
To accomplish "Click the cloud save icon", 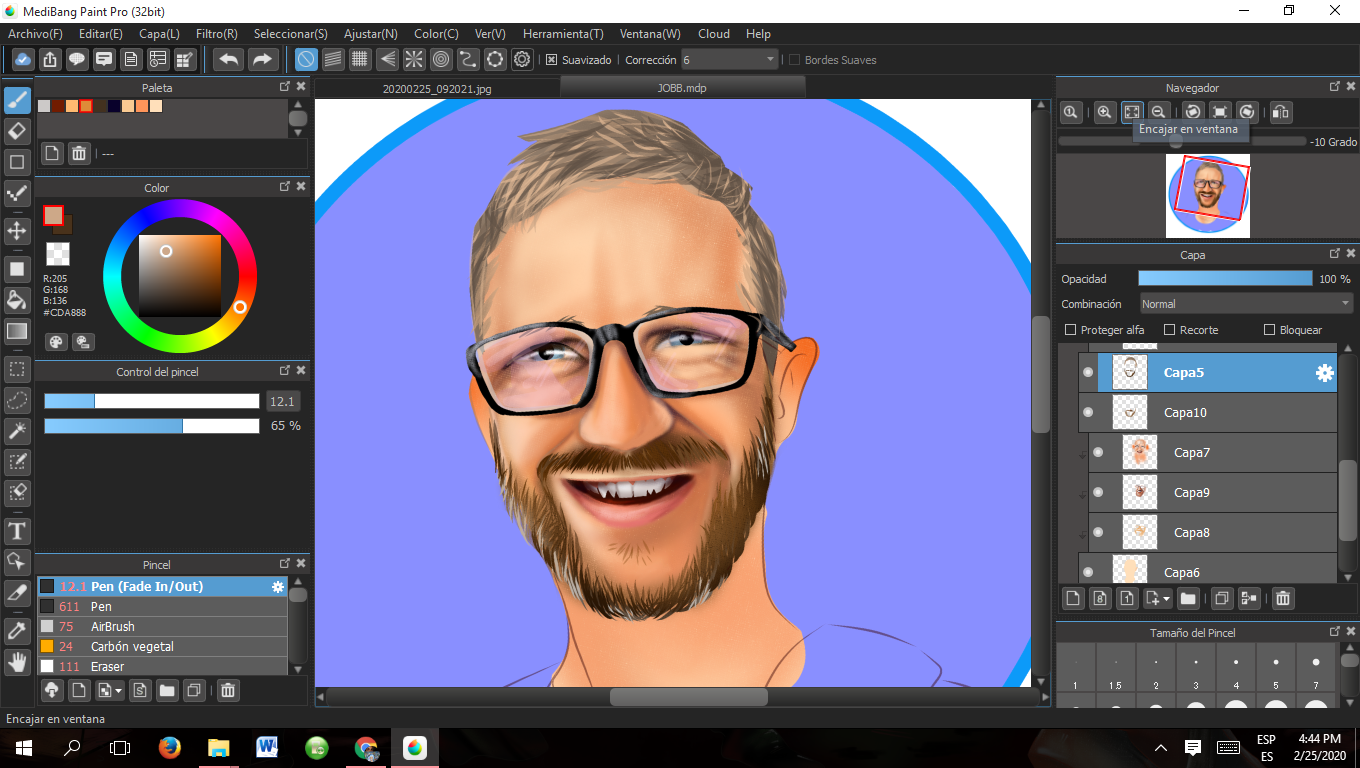I will [23, 59].
